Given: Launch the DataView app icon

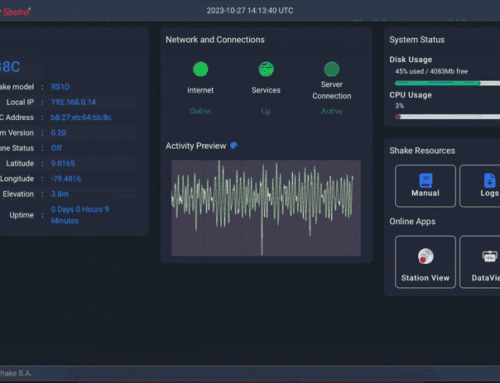Looking at the screenshot, I should tap(489, 256).
